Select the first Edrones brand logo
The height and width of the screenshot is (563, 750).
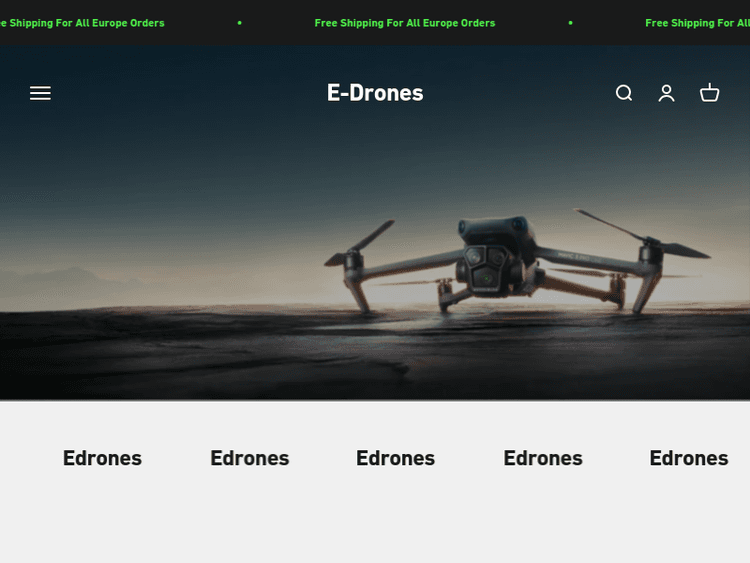102,458
